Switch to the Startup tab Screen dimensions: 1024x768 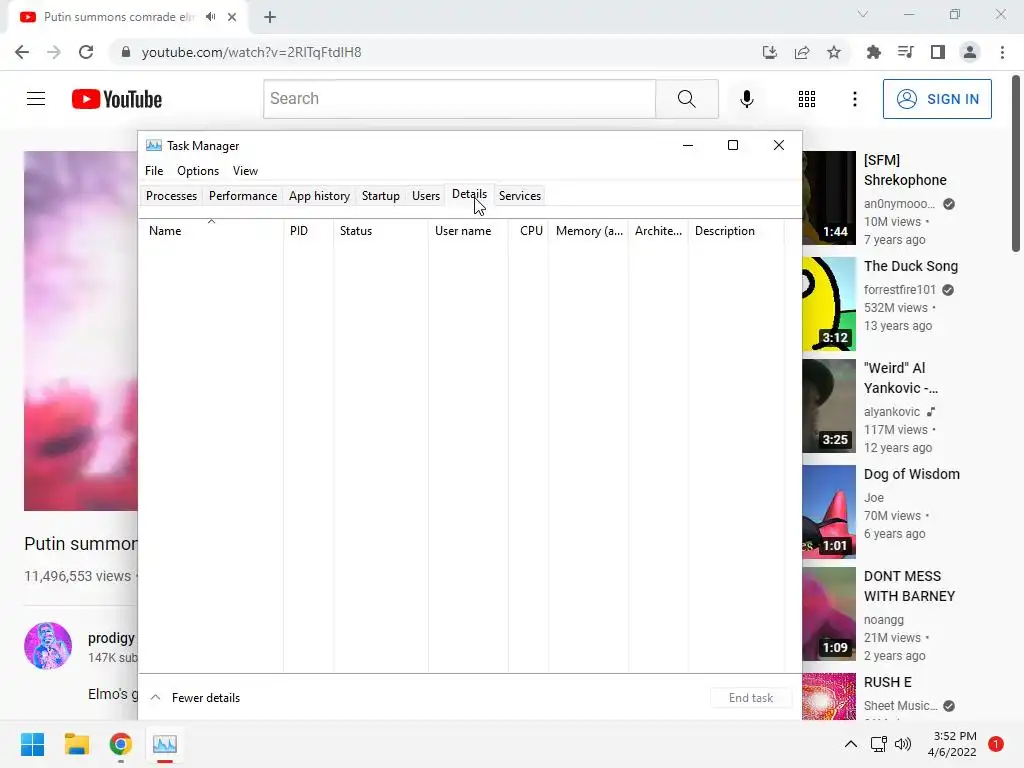click(381, 196)
